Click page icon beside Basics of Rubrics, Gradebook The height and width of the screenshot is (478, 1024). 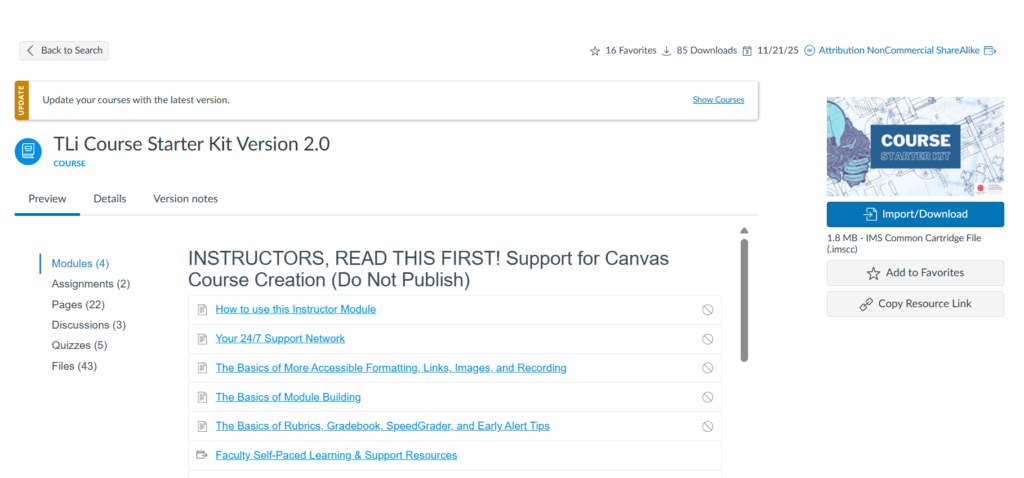click(x=202, y=426)
